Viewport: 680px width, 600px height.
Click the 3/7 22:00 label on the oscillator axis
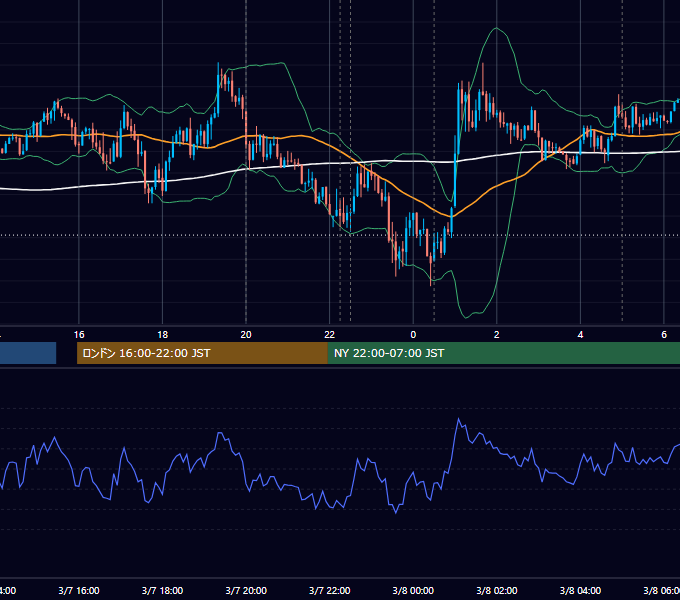330,590
